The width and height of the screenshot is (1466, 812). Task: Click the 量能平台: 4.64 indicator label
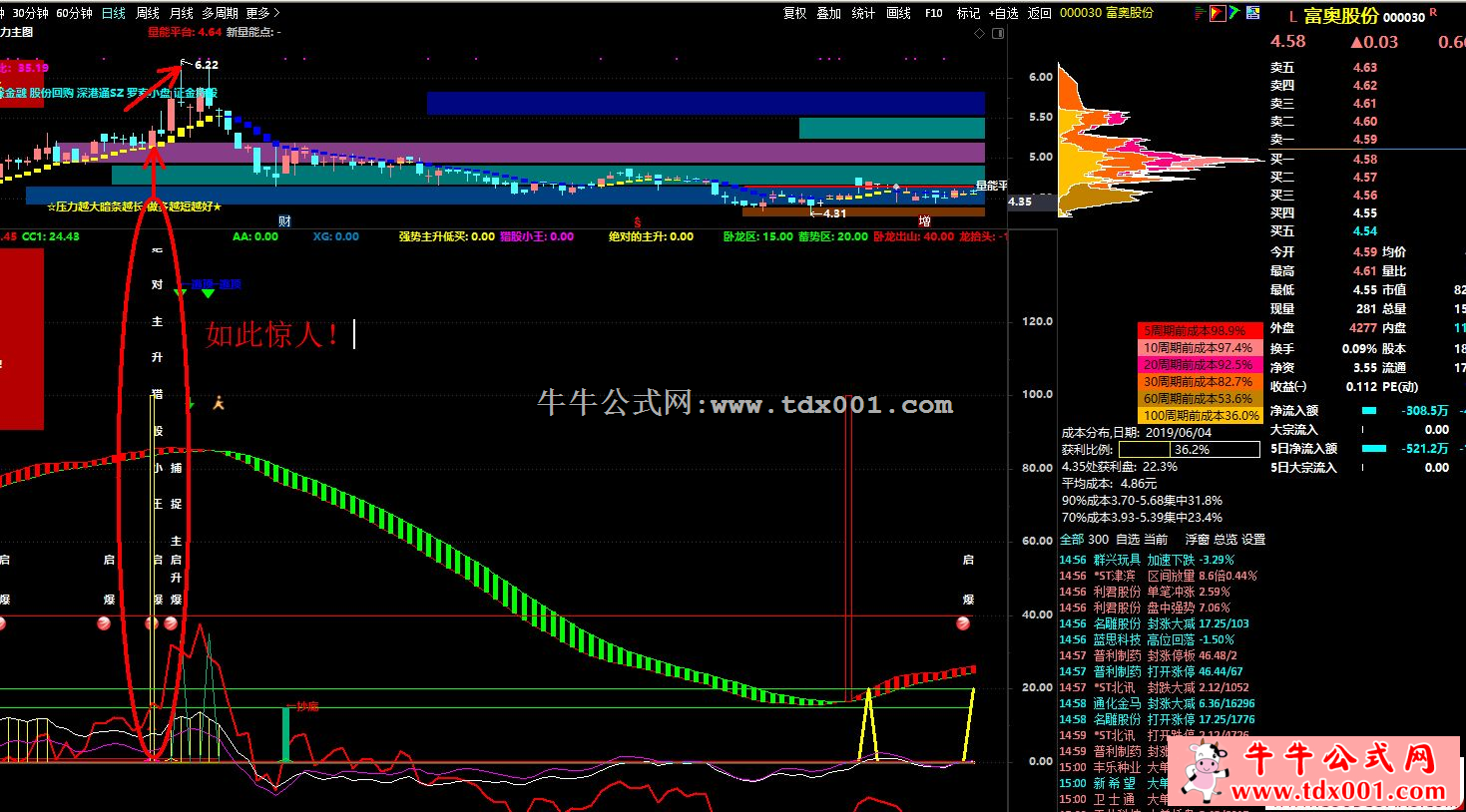(185, 32)
